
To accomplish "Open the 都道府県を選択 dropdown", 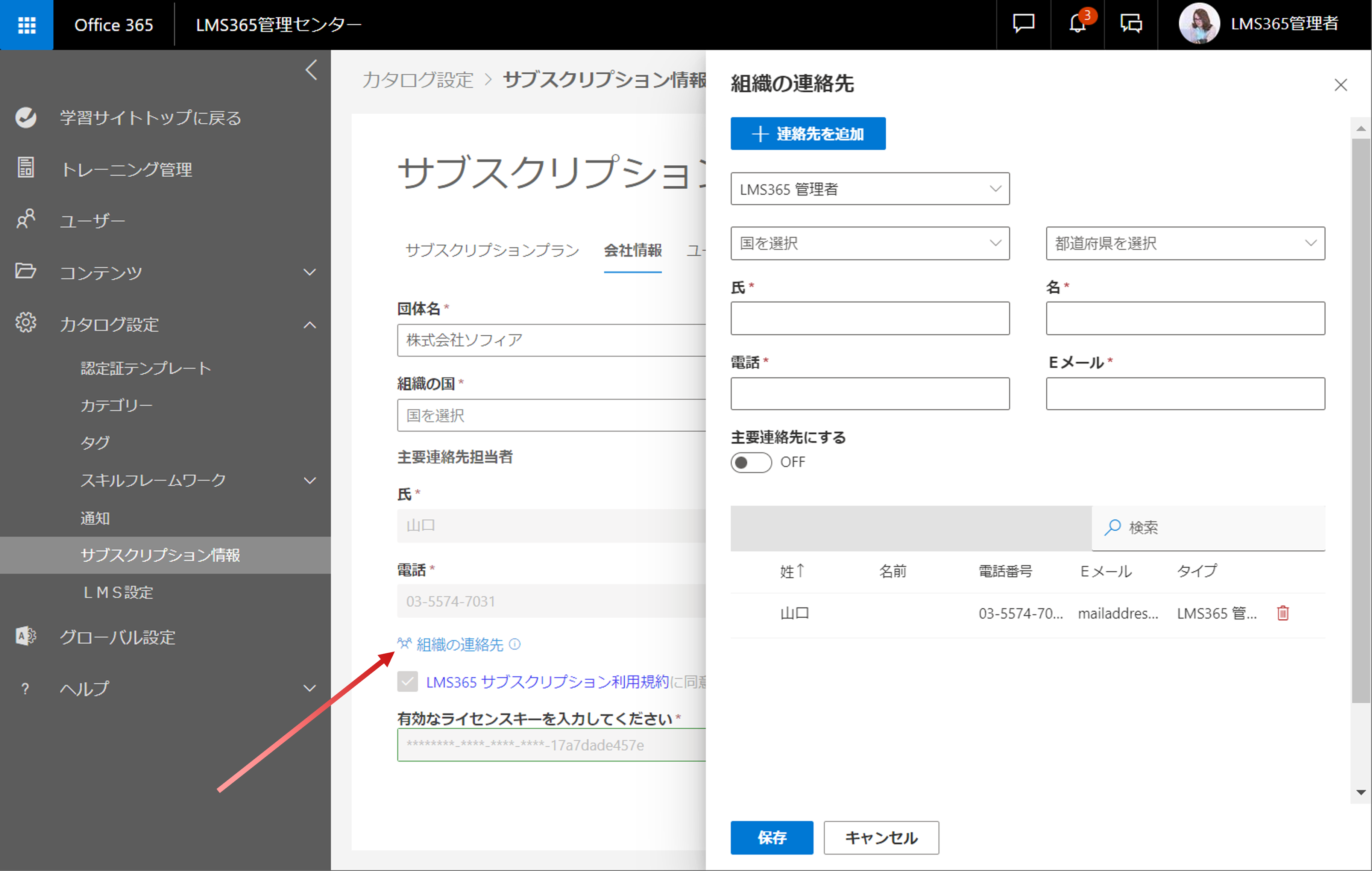I will (x=1185, y=243).
